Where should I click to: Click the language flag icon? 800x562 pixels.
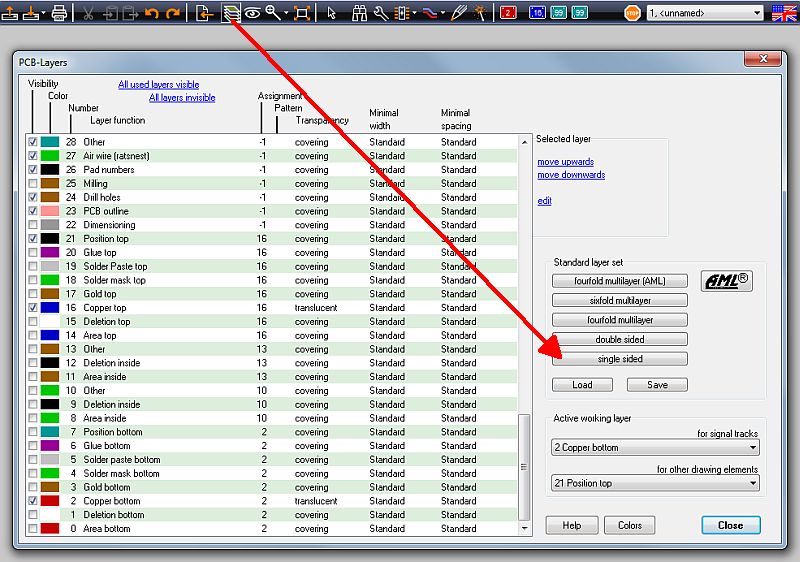pos(785,13)
